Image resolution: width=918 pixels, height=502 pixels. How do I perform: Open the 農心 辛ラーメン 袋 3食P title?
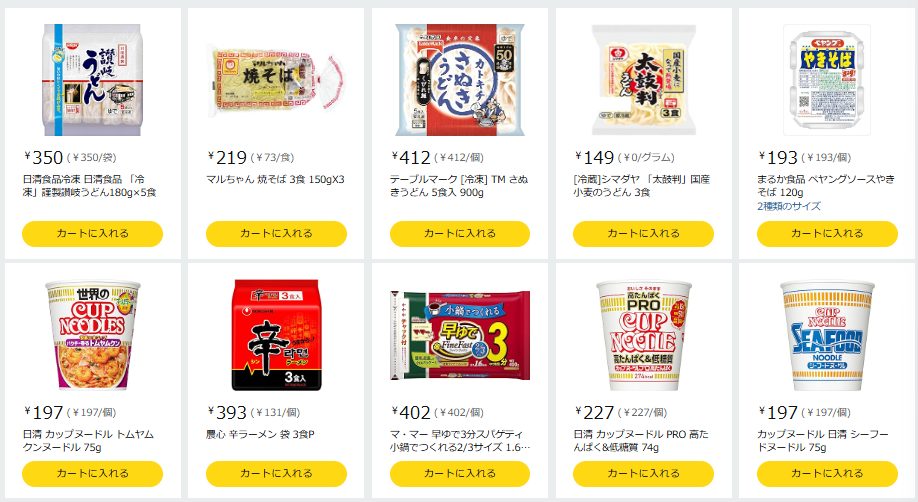261,434
